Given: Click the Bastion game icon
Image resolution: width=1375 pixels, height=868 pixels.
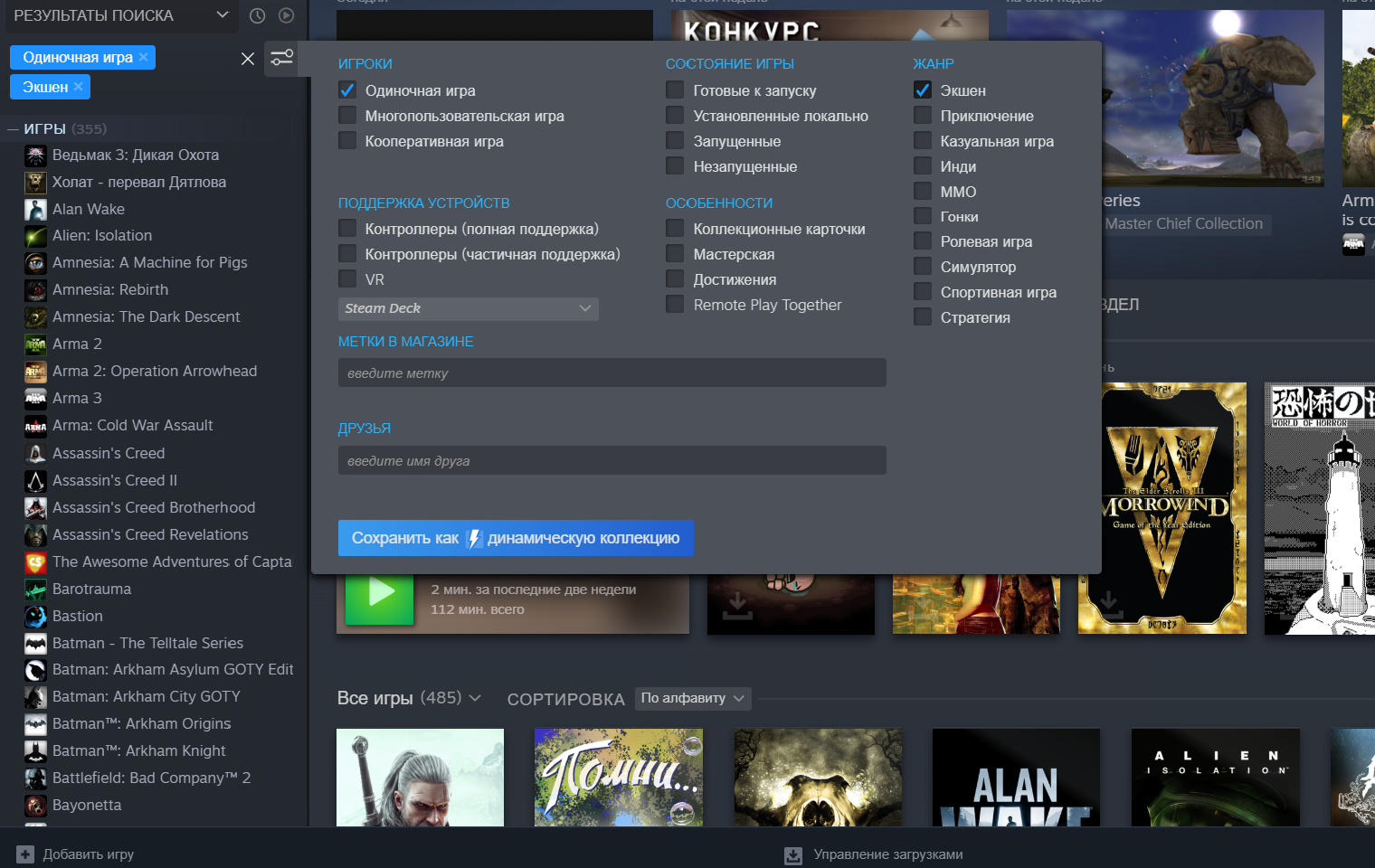Looking at the screenshot, I should coord(35,617).
